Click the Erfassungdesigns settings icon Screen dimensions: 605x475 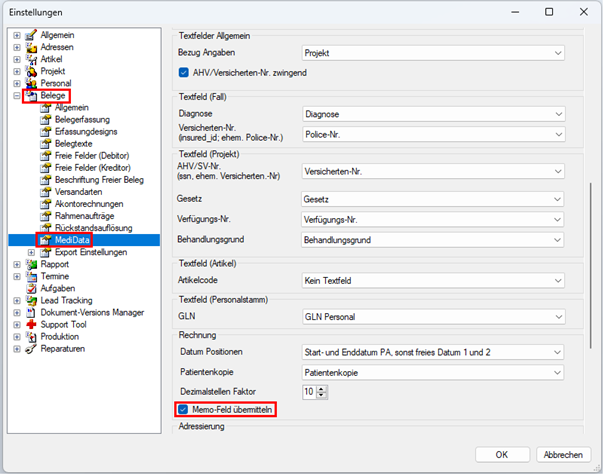tap(46, 132)
